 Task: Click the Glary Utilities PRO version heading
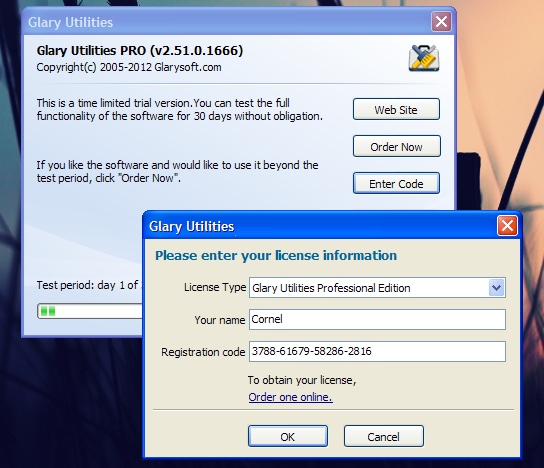click(140, 51)
